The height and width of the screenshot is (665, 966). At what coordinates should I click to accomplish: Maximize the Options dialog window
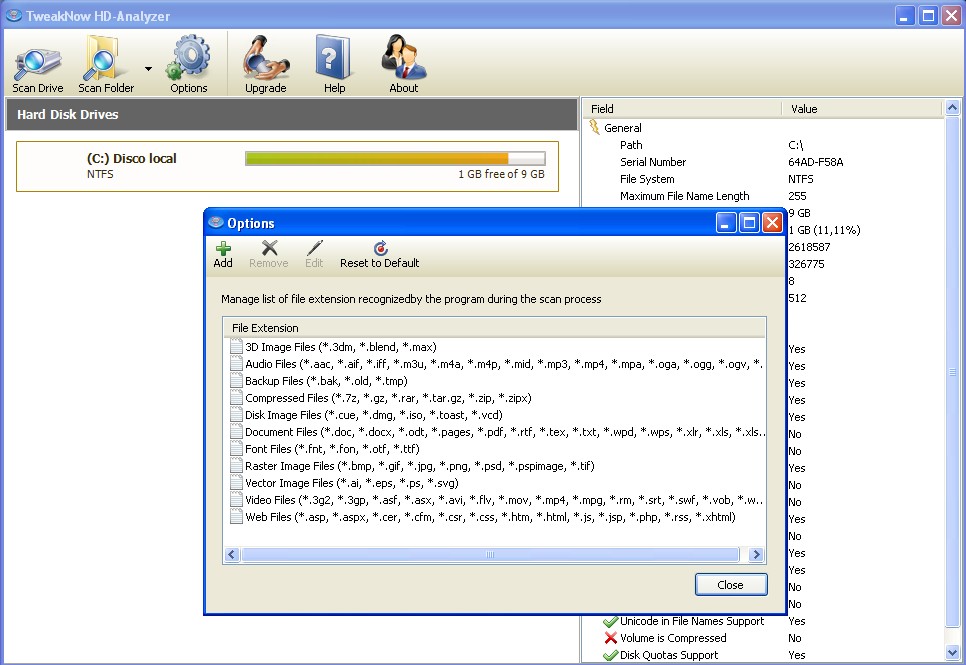749,222
